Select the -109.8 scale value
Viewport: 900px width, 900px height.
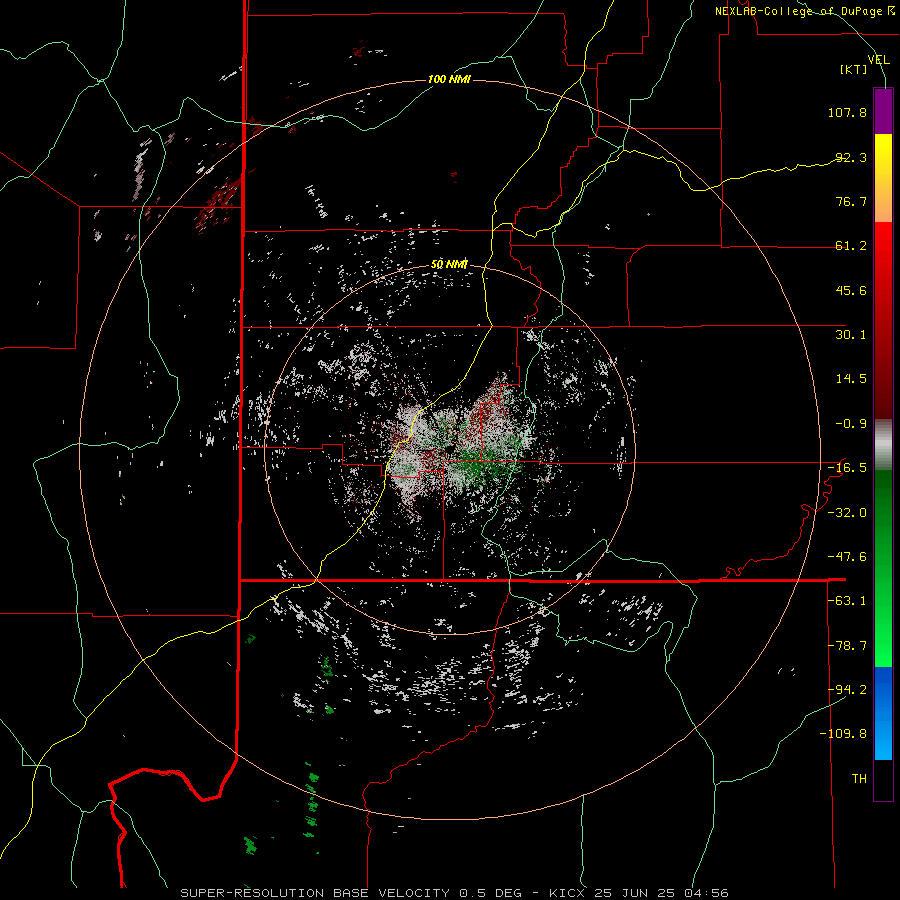click(x=843, y=734)
